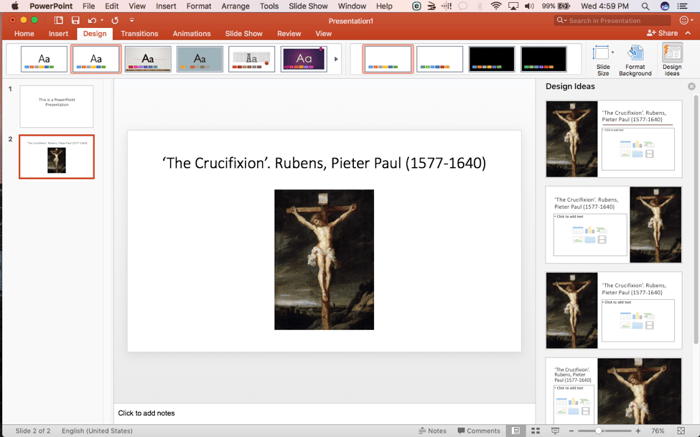This screenshot has height=437, width=700.
Task: Select the first white Office theme
Action: click(44, 59)
